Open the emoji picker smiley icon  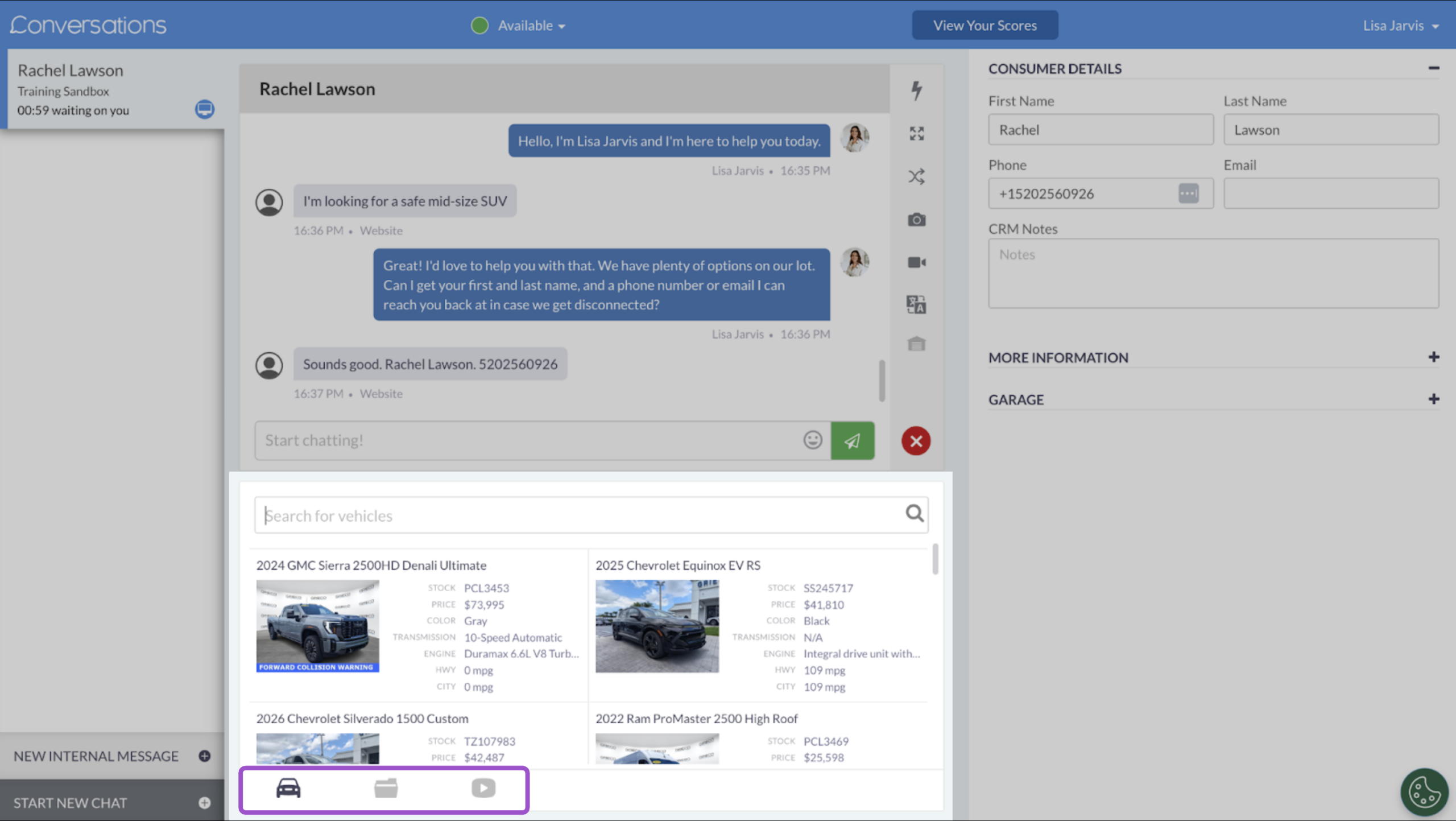click(813, 440)
